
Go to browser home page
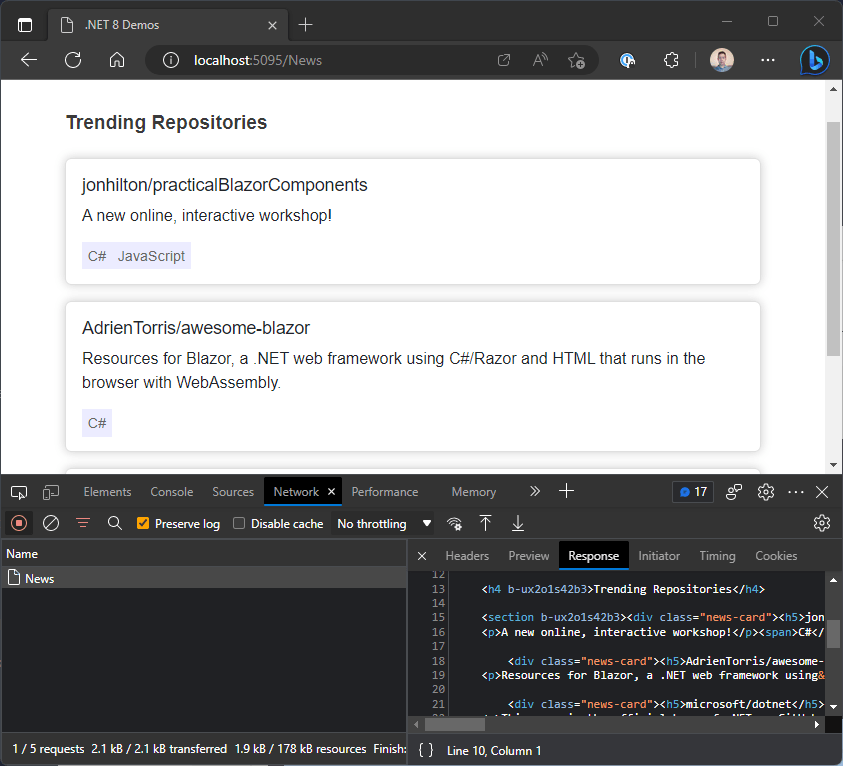point(117,60)
